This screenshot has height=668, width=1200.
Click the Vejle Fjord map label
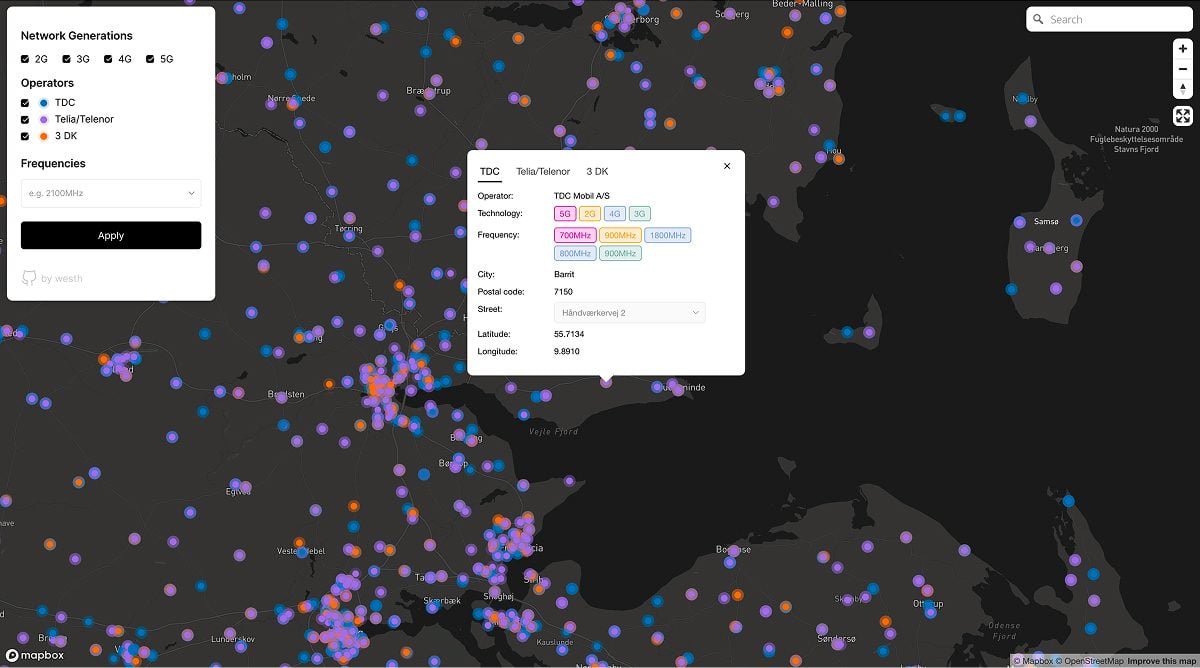coord(554,432)
